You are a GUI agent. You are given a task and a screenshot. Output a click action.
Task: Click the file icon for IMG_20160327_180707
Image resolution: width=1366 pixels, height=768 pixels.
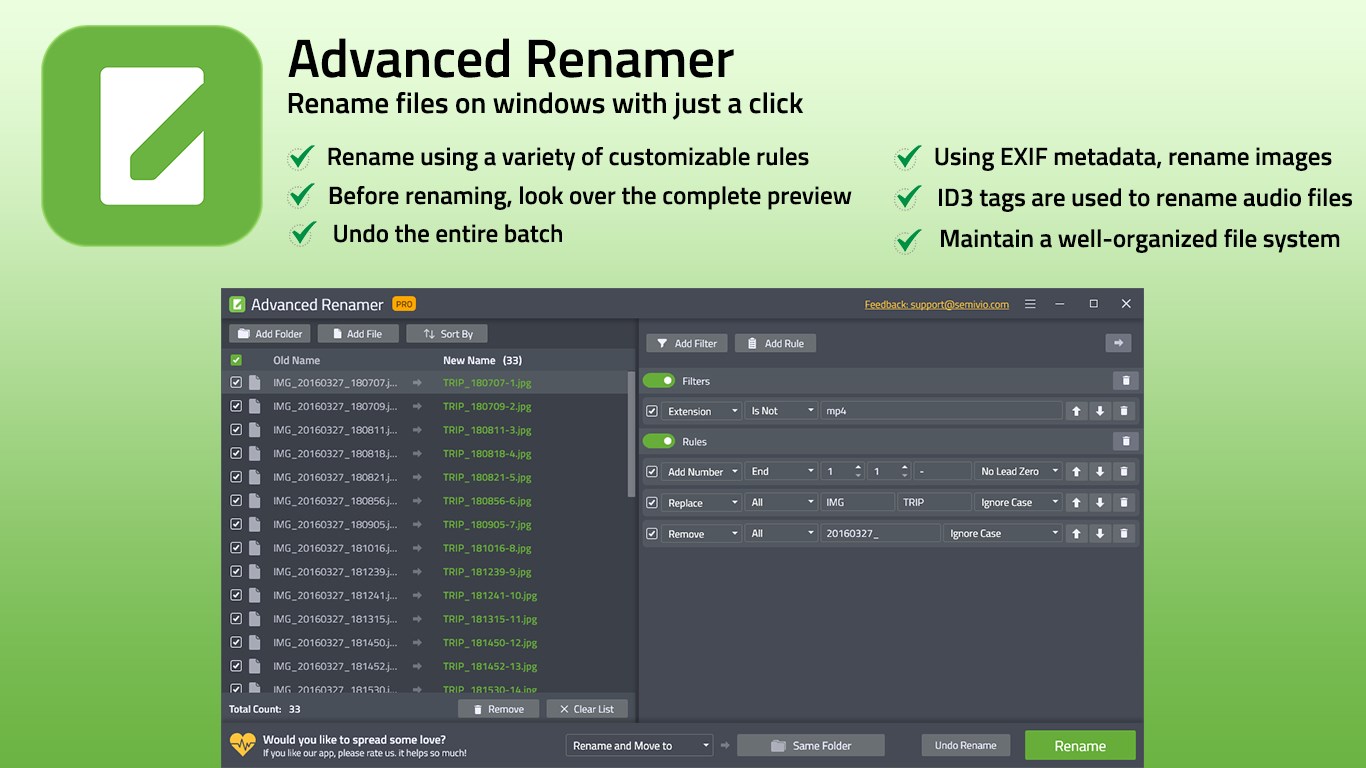coord(255,382)
